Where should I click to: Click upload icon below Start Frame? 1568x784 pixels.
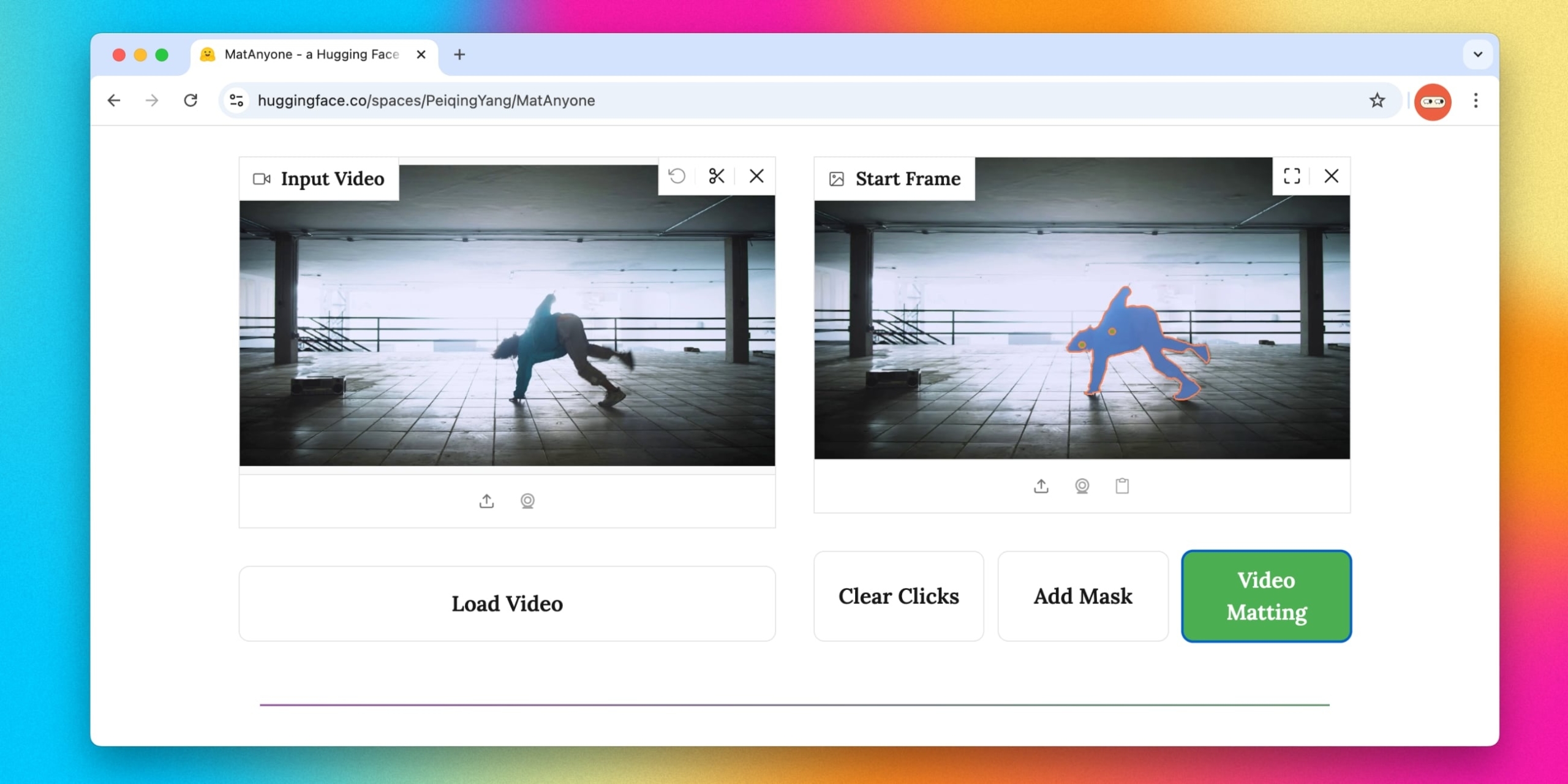(1041, 486)
